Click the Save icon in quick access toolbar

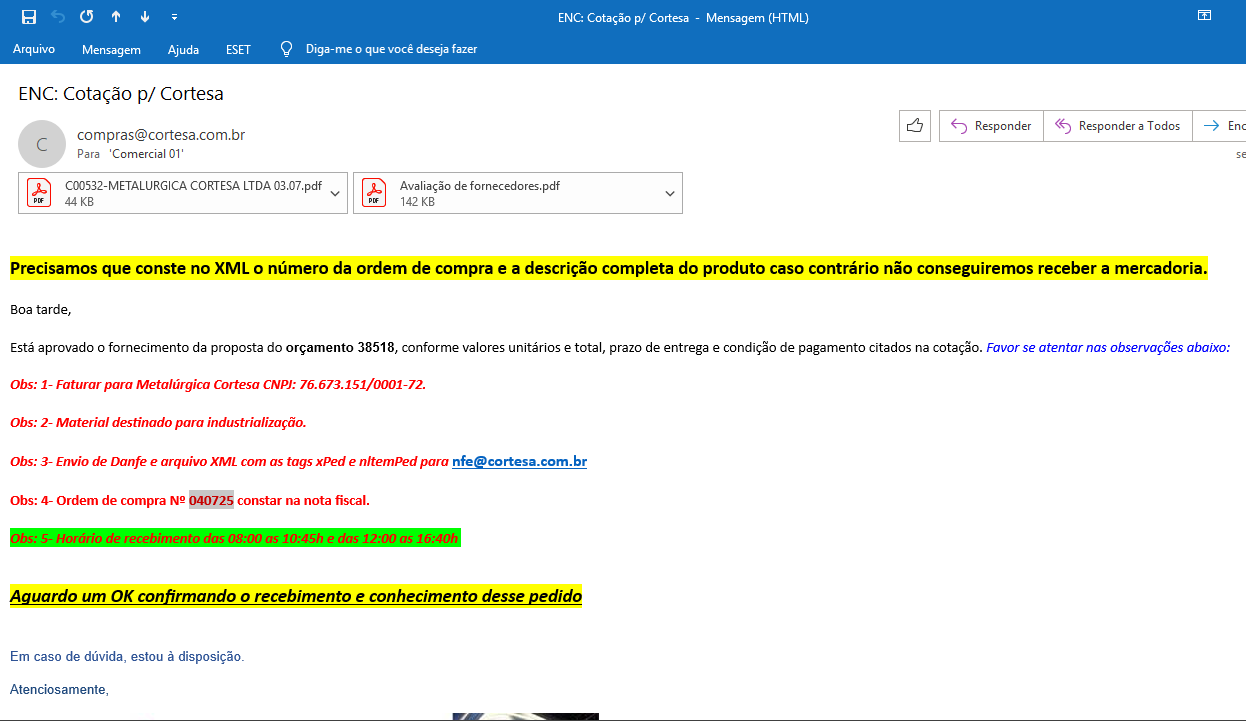[x=28, y=17]
